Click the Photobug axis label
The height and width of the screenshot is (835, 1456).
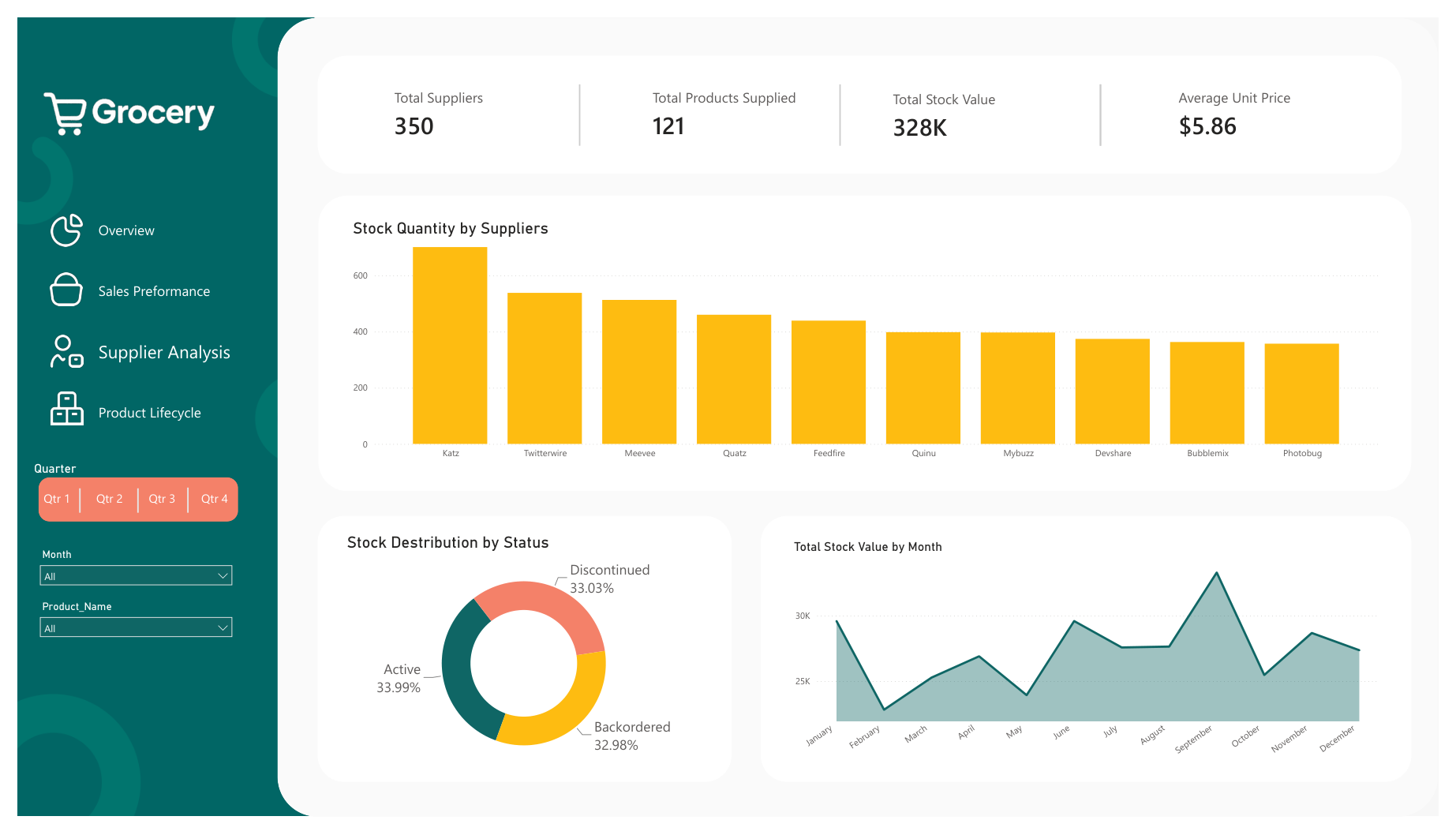pyautogui.click(x=1302, y=453)
